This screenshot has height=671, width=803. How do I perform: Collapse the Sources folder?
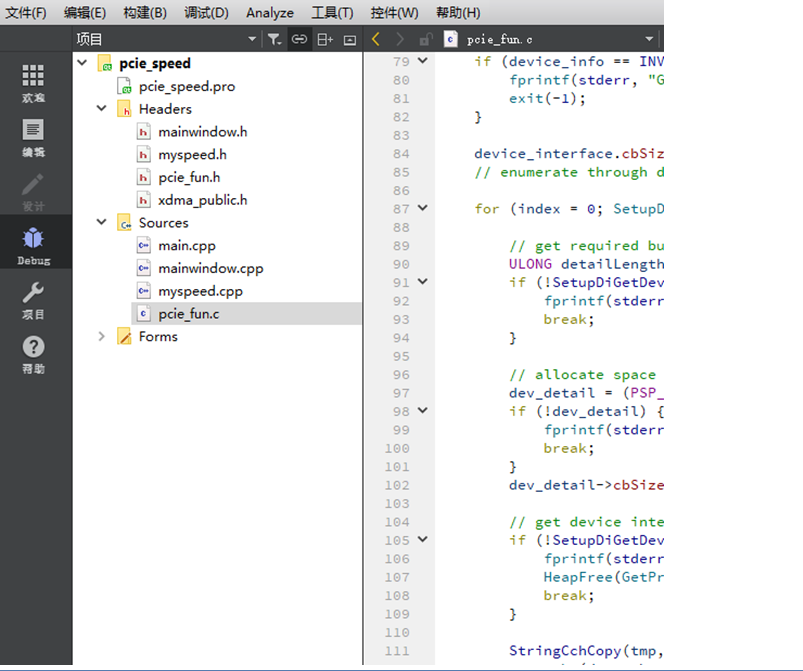pos(101,222)
